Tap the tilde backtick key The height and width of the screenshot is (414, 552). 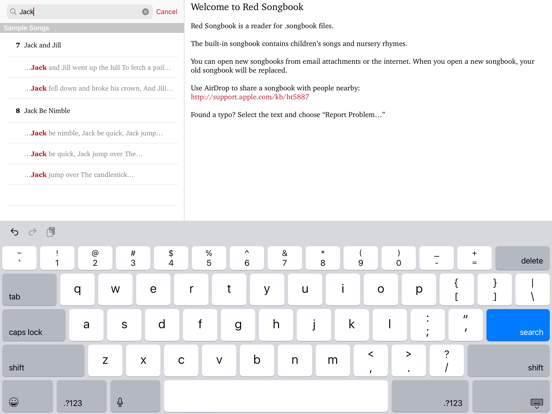click(19, 258)
